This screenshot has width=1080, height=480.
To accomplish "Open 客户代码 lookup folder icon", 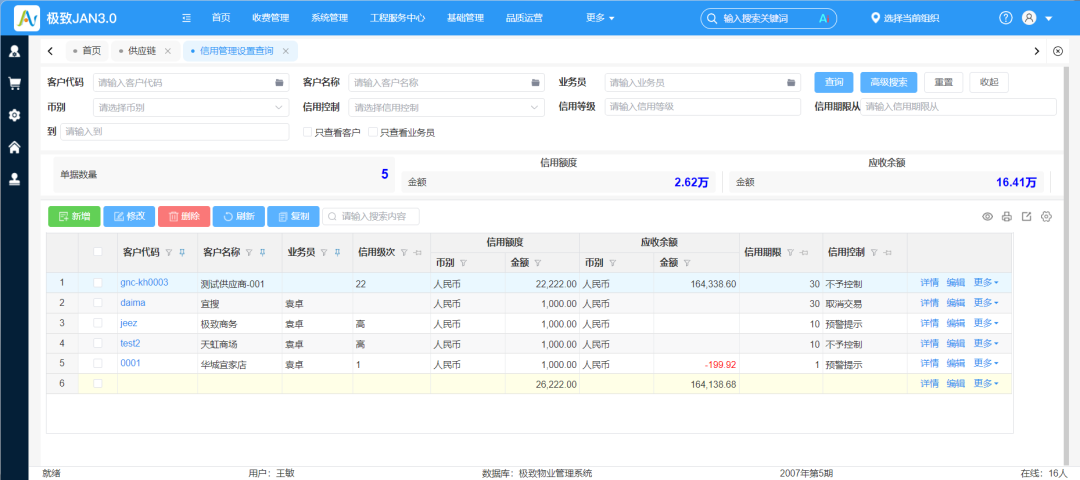I will pyautogui.click(x=279, y=83).
